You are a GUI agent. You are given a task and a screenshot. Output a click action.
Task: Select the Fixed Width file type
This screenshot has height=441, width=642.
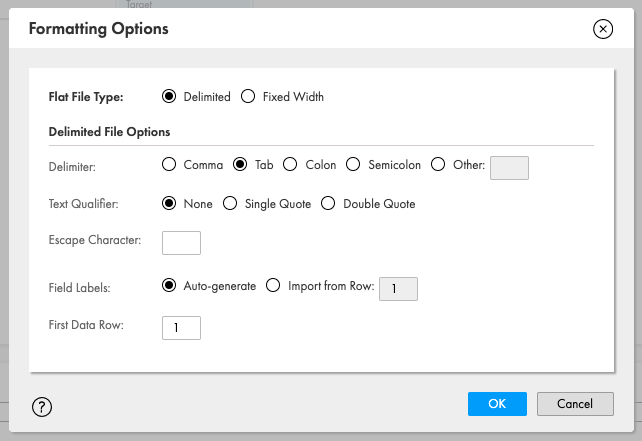[x=248, y=97]
